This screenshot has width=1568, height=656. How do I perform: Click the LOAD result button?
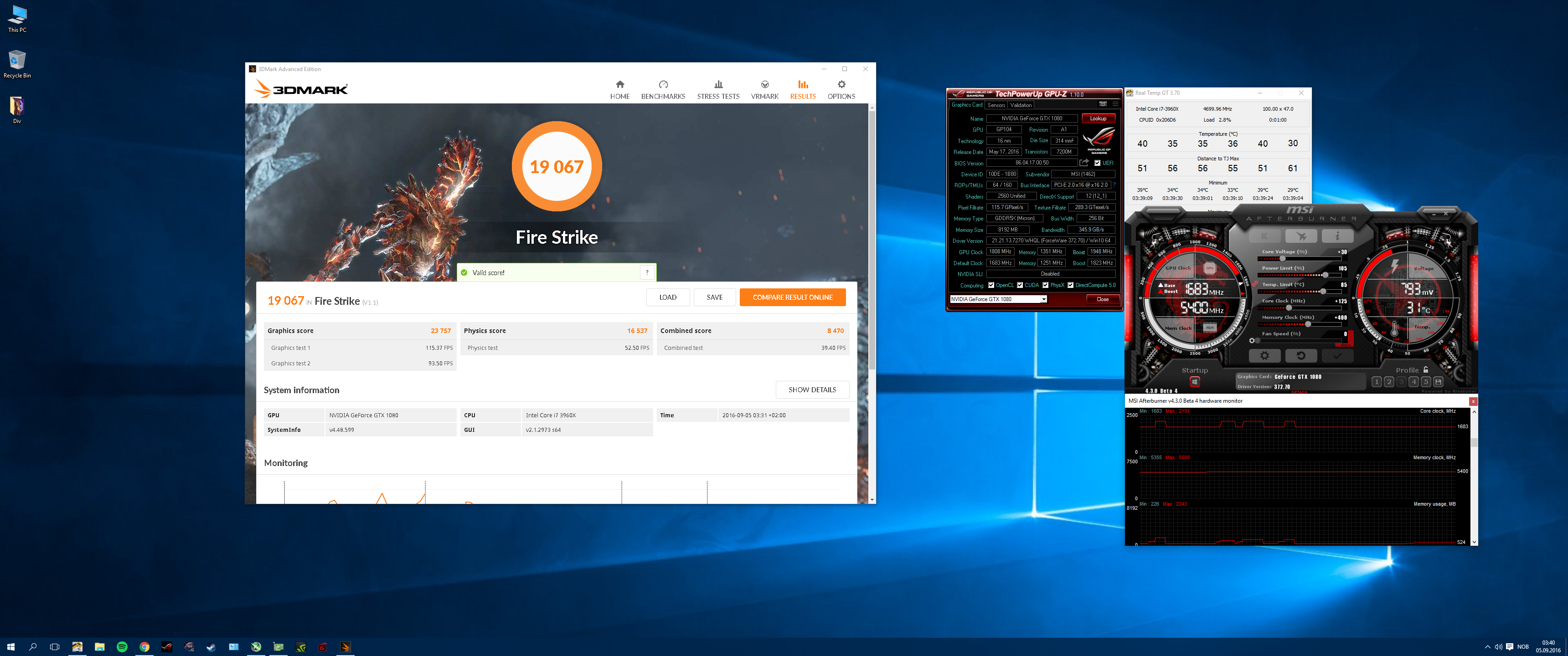click(x=668, y=297)
